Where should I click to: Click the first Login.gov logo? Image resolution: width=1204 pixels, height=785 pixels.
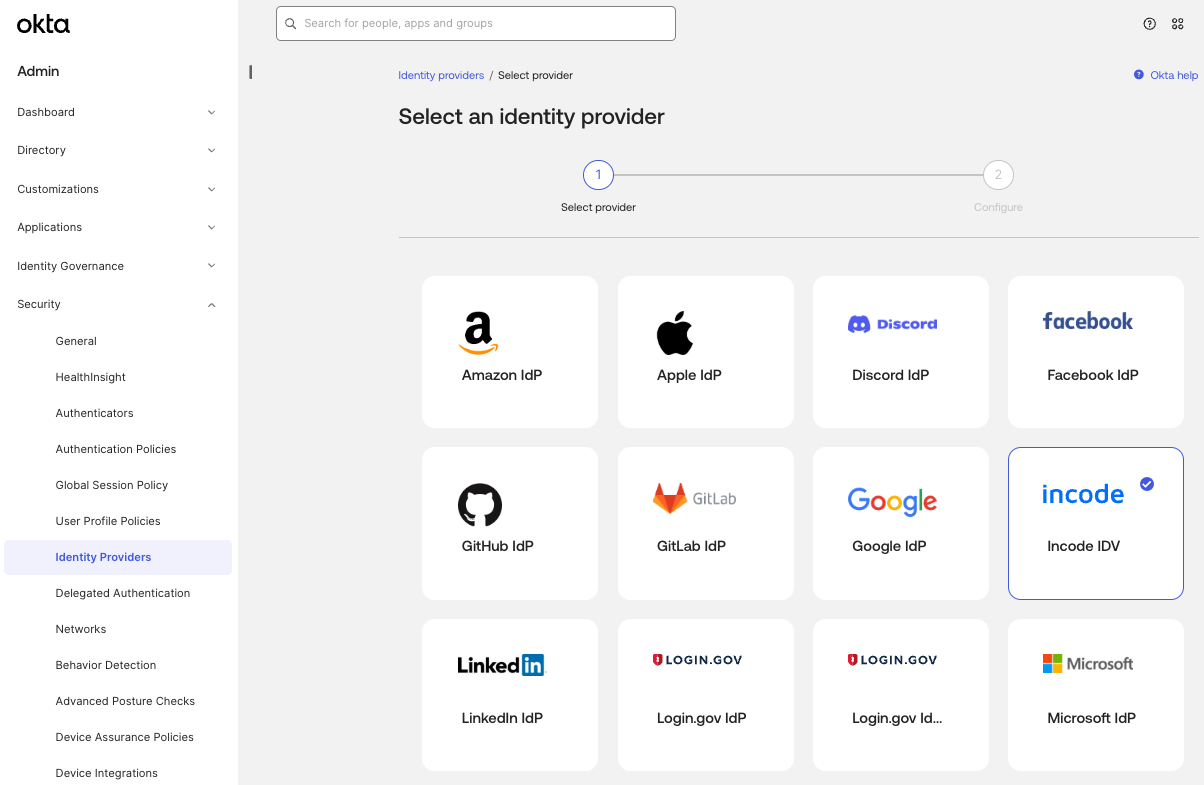[x=697, y=660]
